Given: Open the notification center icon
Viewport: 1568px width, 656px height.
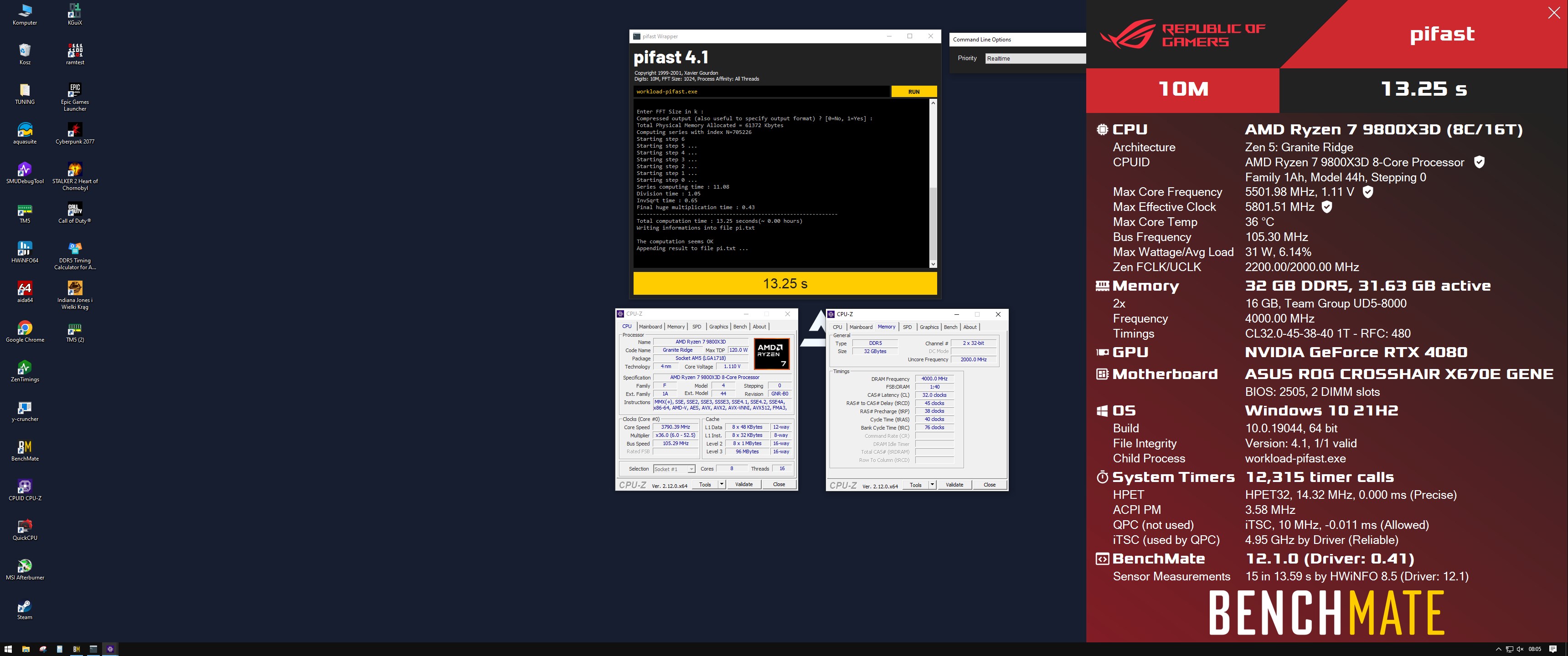Looking at the screenshot, I should pos(1553,649).
